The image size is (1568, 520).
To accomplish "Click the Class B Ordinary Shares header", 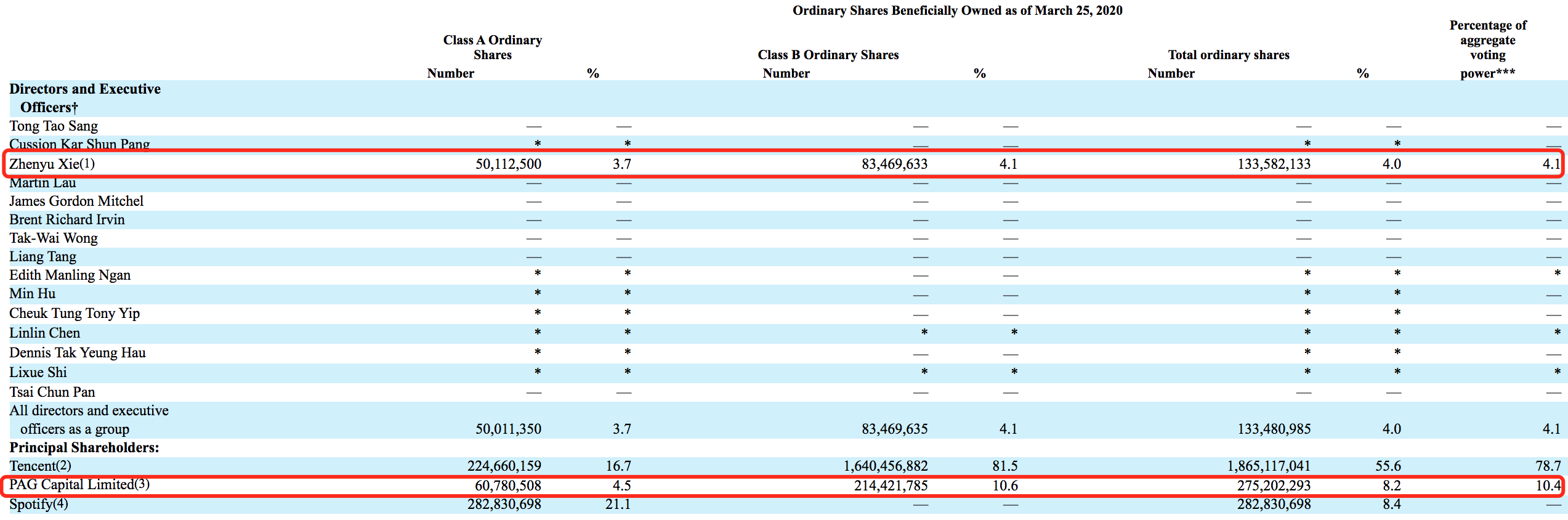I will click(828, 55).
